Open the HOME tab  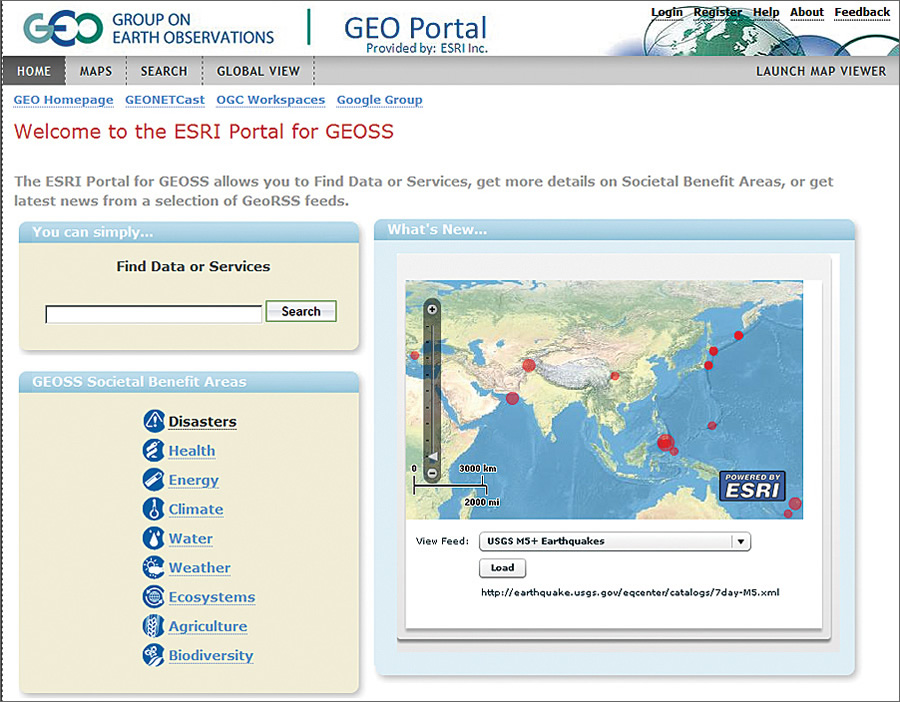(34, 71)
